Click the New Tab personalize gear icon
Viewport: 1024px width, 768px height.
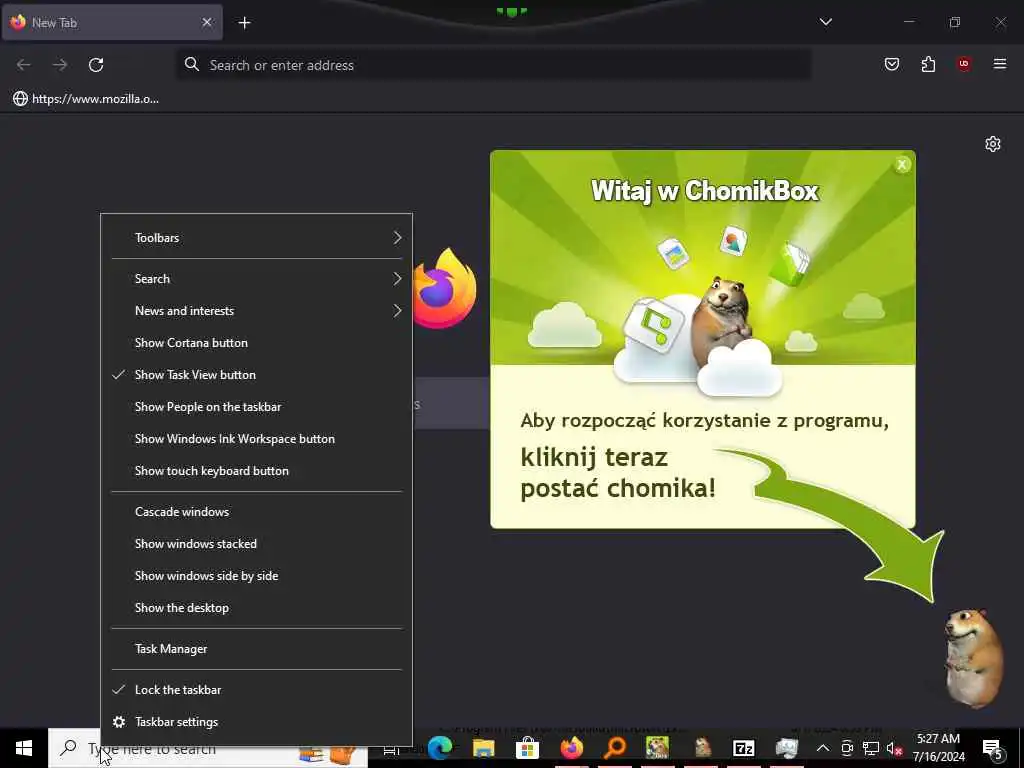(x=993, y=144)
